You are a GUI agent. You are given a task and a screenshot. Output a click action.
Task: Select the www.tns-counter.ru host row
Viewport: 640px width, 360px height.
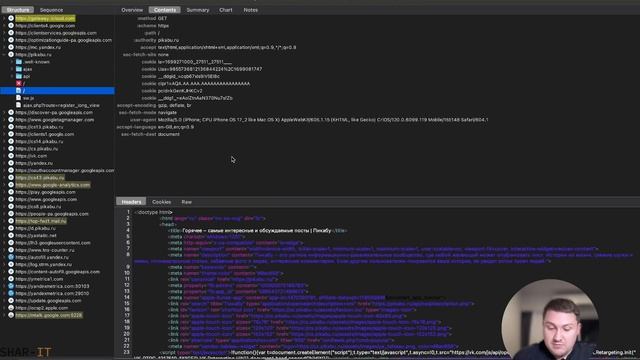point(45,250)
